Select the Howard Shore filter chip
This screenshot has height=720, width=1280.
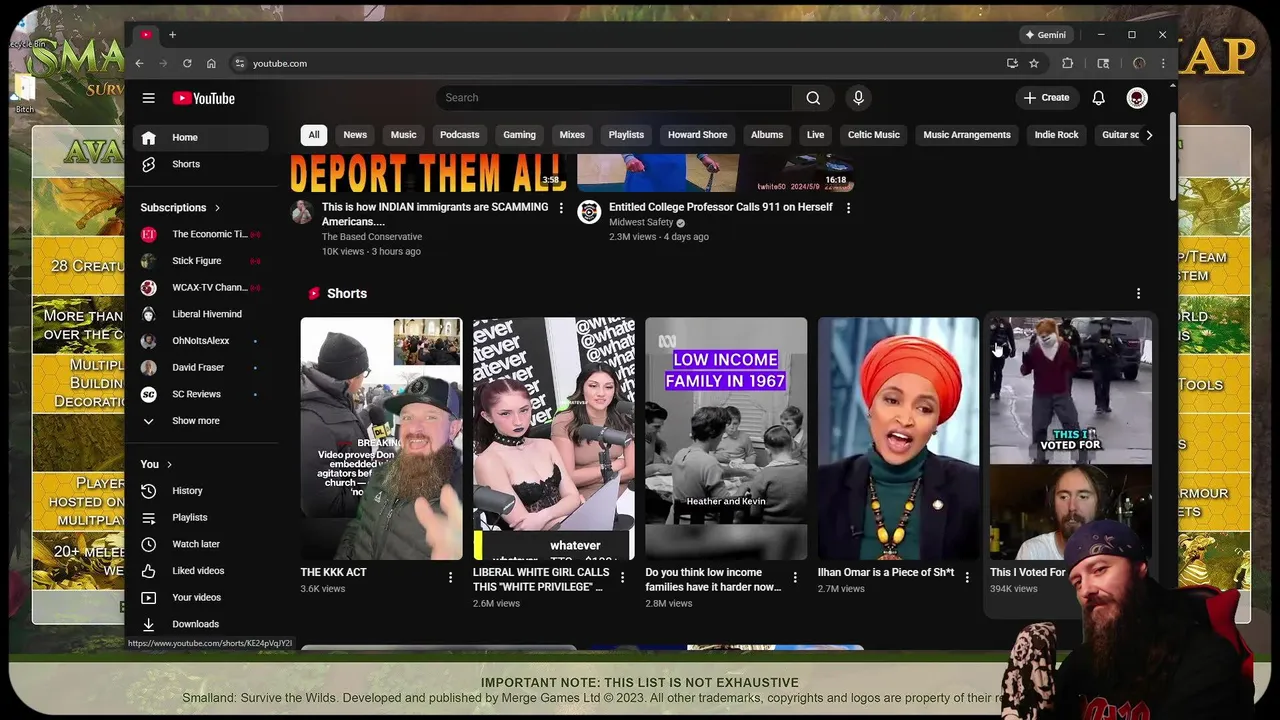pyautogui.click(x=698, y=135)
